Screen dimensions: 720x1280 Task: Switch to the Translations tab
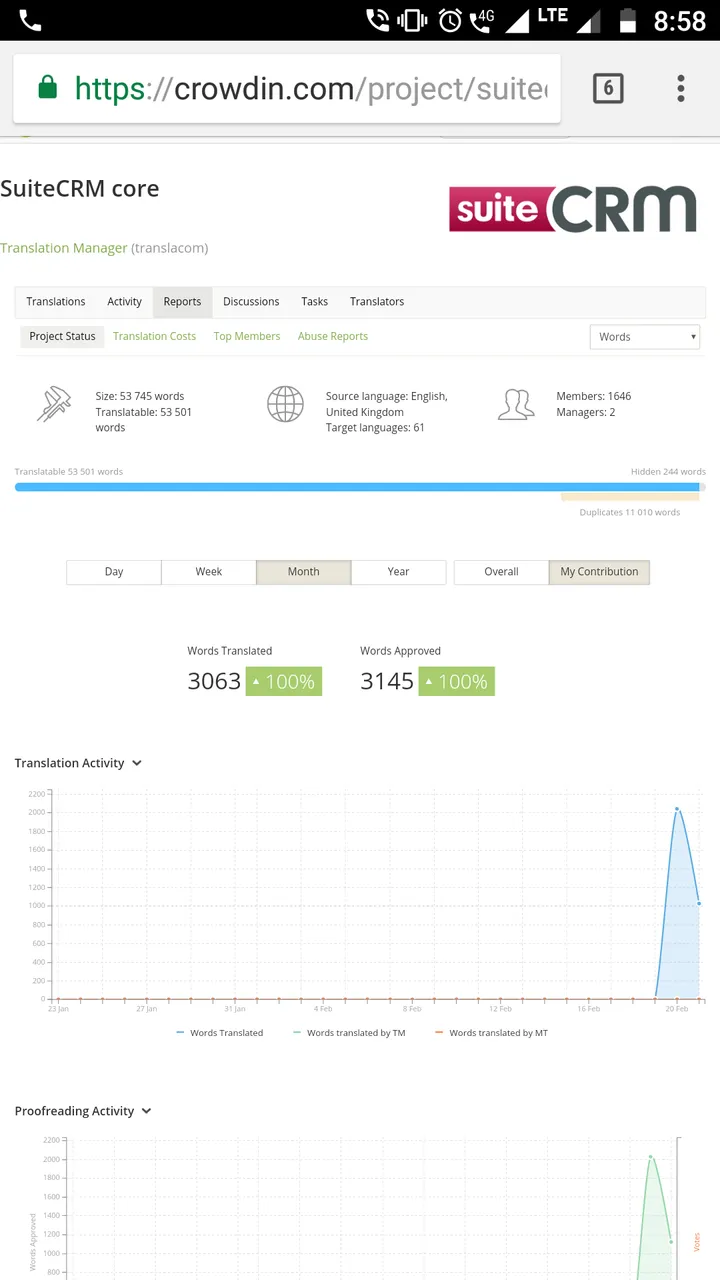(x=56, y=301)
